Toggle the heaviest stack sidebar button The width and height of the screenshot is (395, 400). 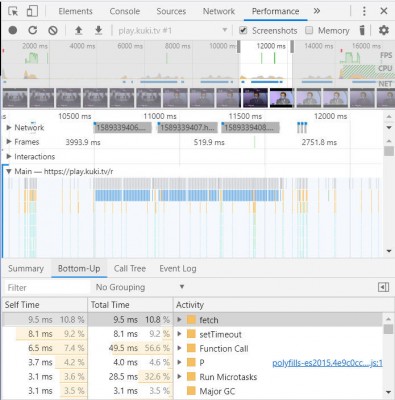(x=383, y=287)
